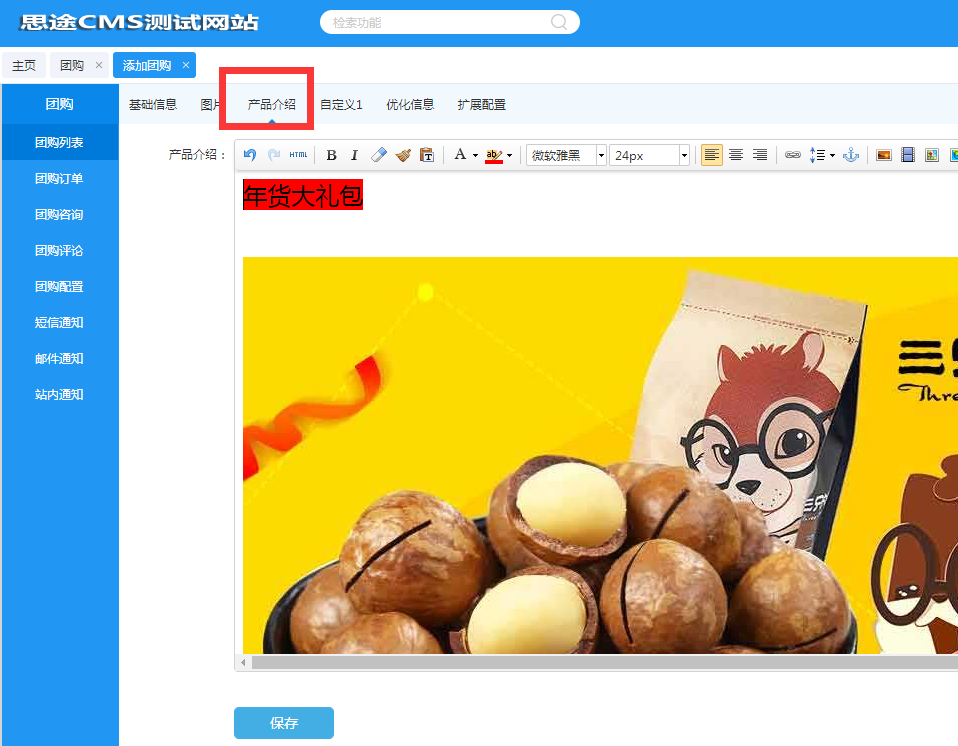Insert a video into the editor
Viewport: 958px width, 746px height.
coord(908,155)
